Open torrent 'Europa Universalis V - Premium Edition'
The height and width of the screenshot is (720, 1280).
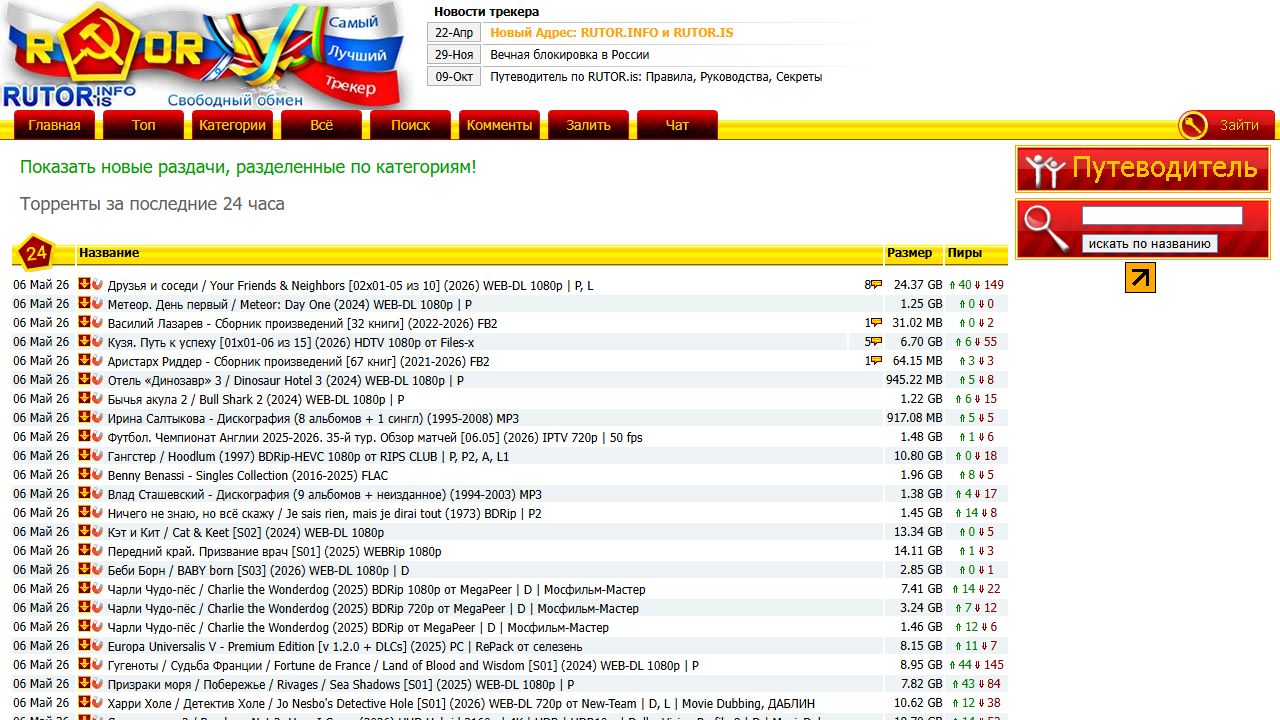[345, 646]
